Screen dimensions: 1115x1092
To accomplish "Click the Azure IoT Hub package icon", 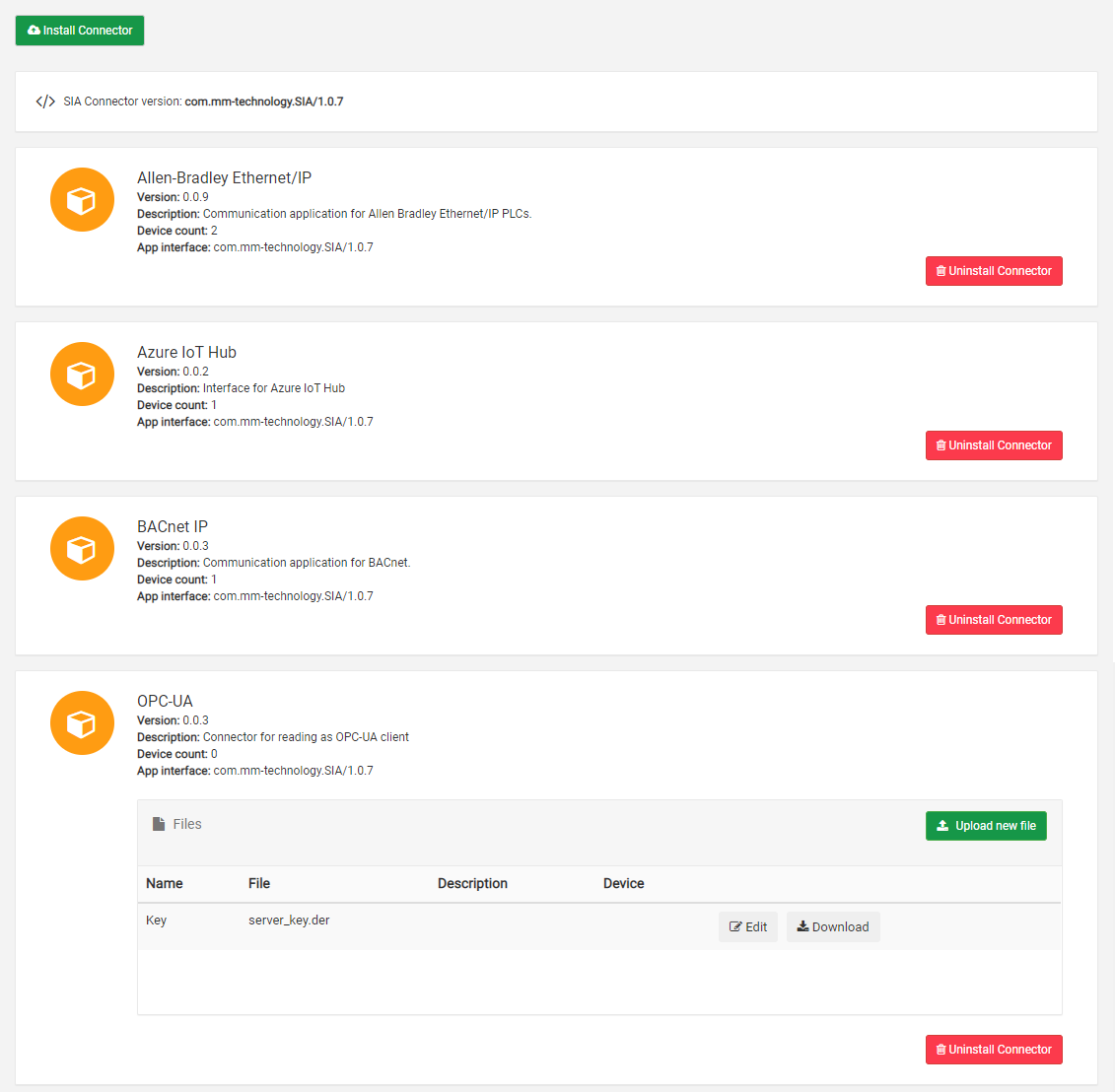I will pos(82,374).
